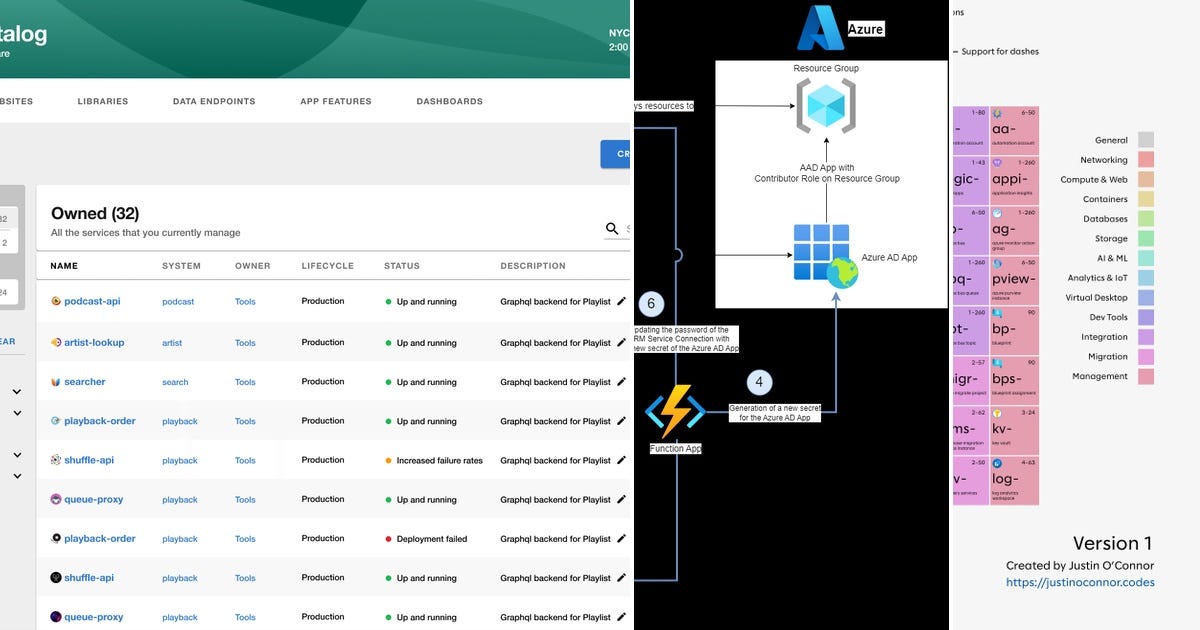Click the appi- application insights icon
This screenshot has width=1200, height=630.
996,164
